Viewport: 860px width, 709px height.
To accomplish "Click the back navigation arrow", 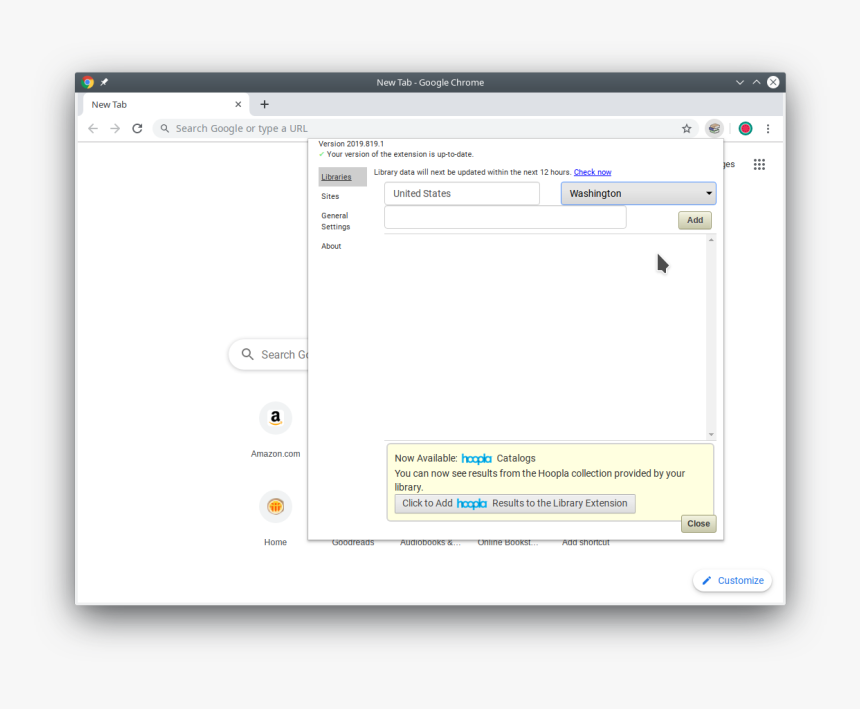I will [93, 128].
